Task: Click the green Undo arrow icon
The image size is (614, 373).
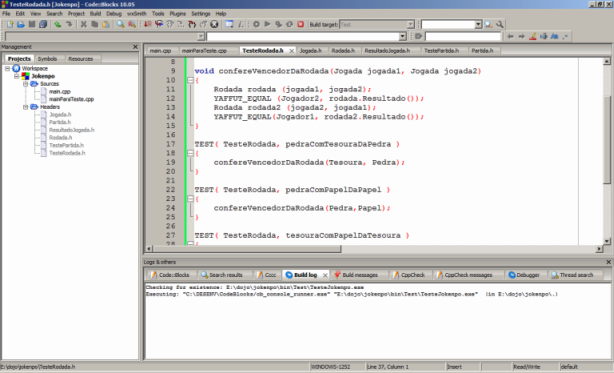Action: 58,24
